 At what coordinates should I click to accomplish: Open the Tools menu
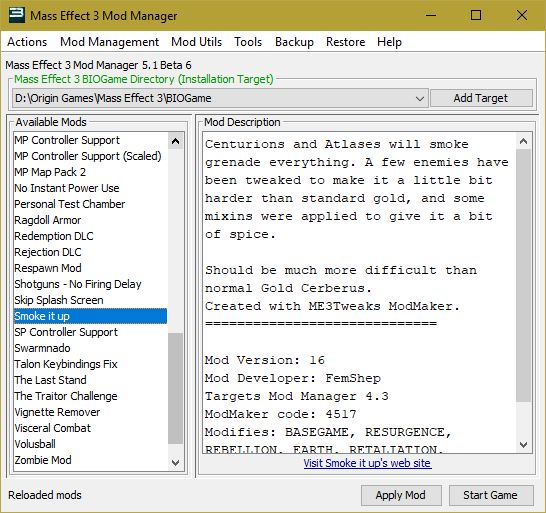tap(248, 42)
